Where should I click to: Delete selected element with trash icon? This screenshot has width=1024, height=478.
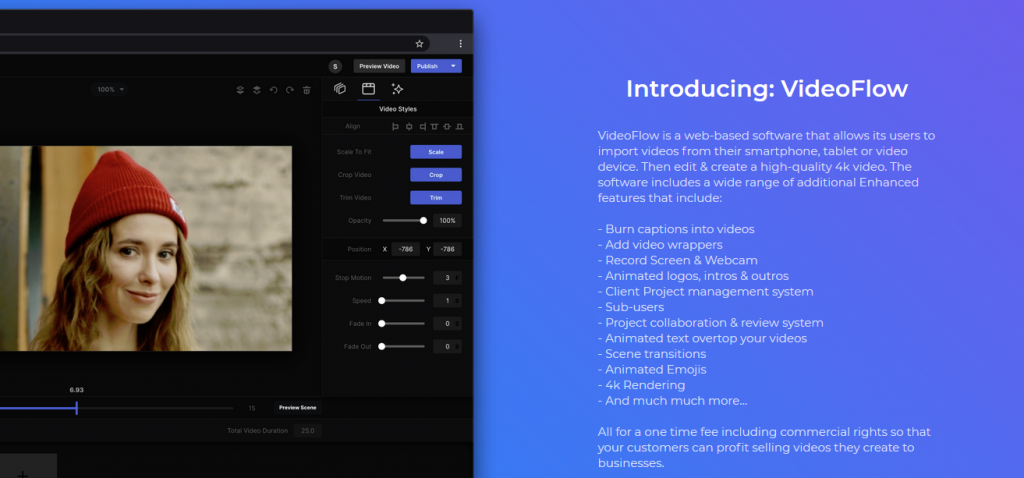pos(307,90)
